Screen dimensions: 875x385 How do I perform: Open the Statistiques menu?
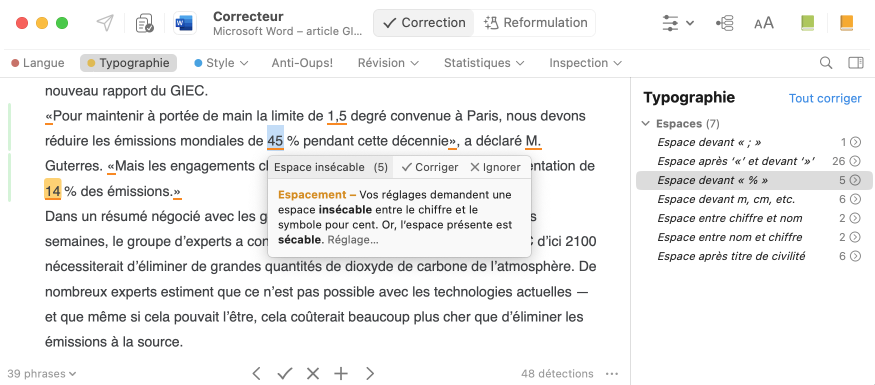click(x=484, y=63)
